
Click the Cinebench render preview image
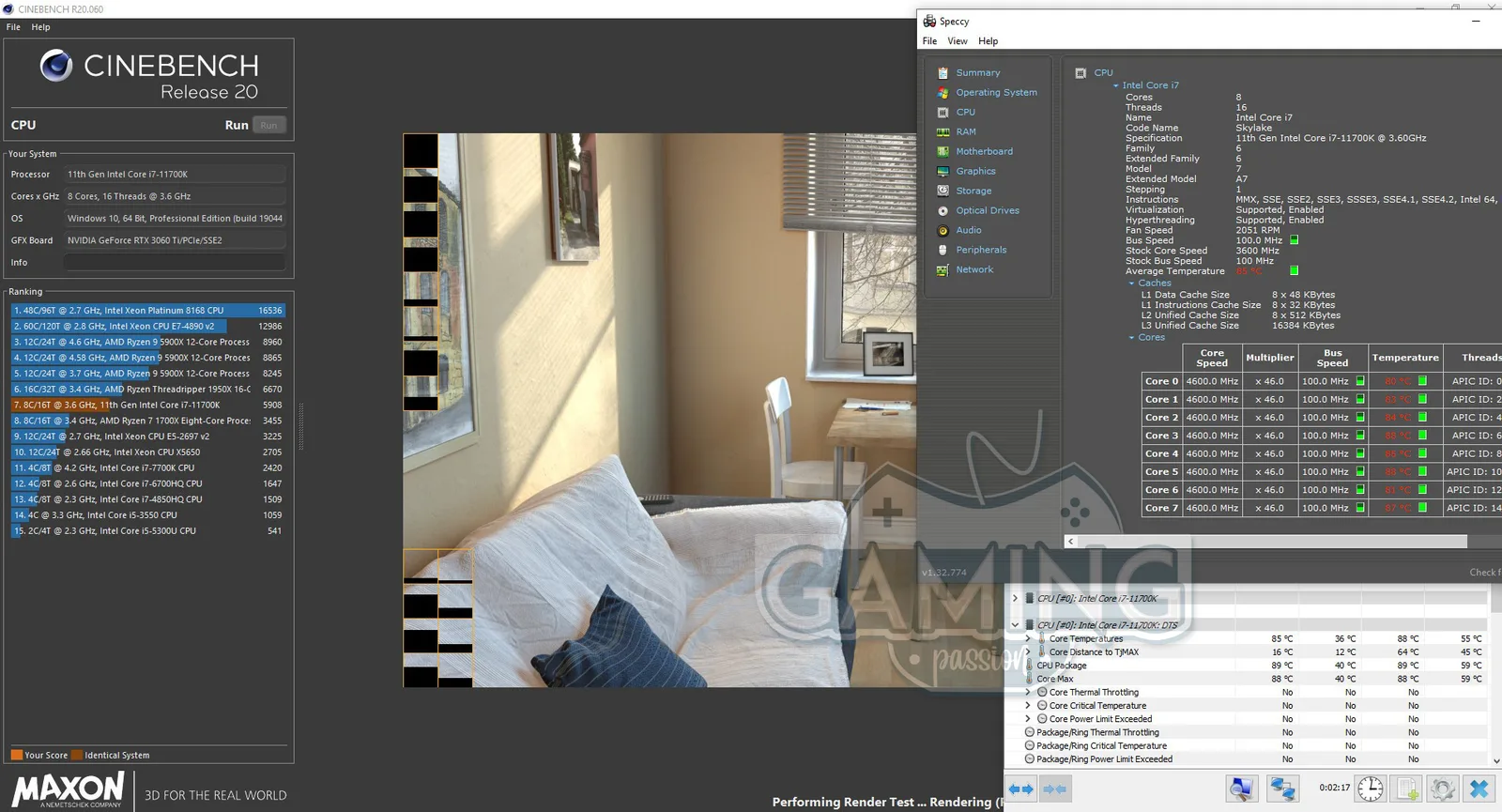click(x=659, y=410)
